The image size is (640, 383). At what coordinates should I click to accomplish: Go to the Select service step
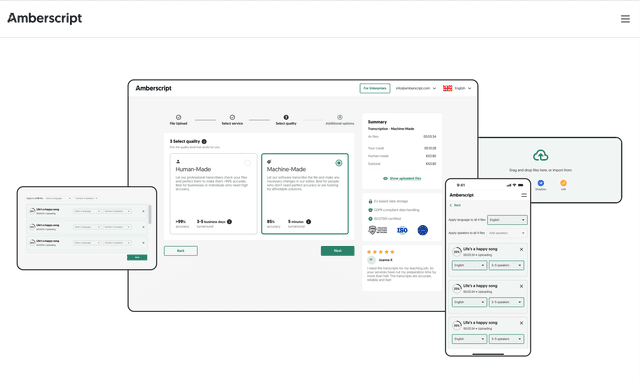coord(232,120)
